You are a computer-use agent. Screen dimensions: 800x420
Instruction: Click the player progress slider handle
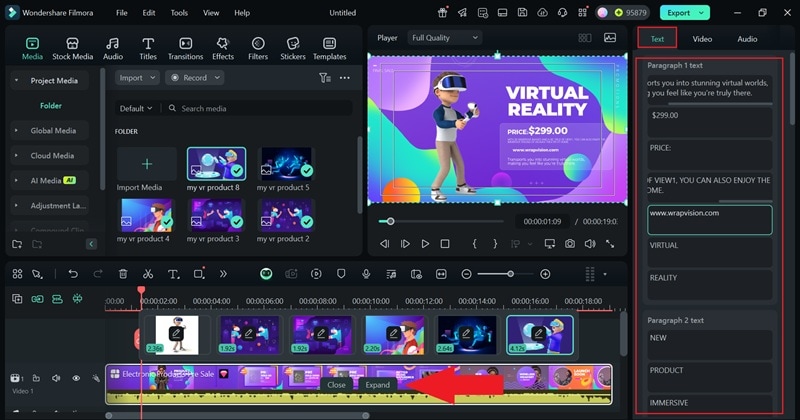tap(390, 221)
